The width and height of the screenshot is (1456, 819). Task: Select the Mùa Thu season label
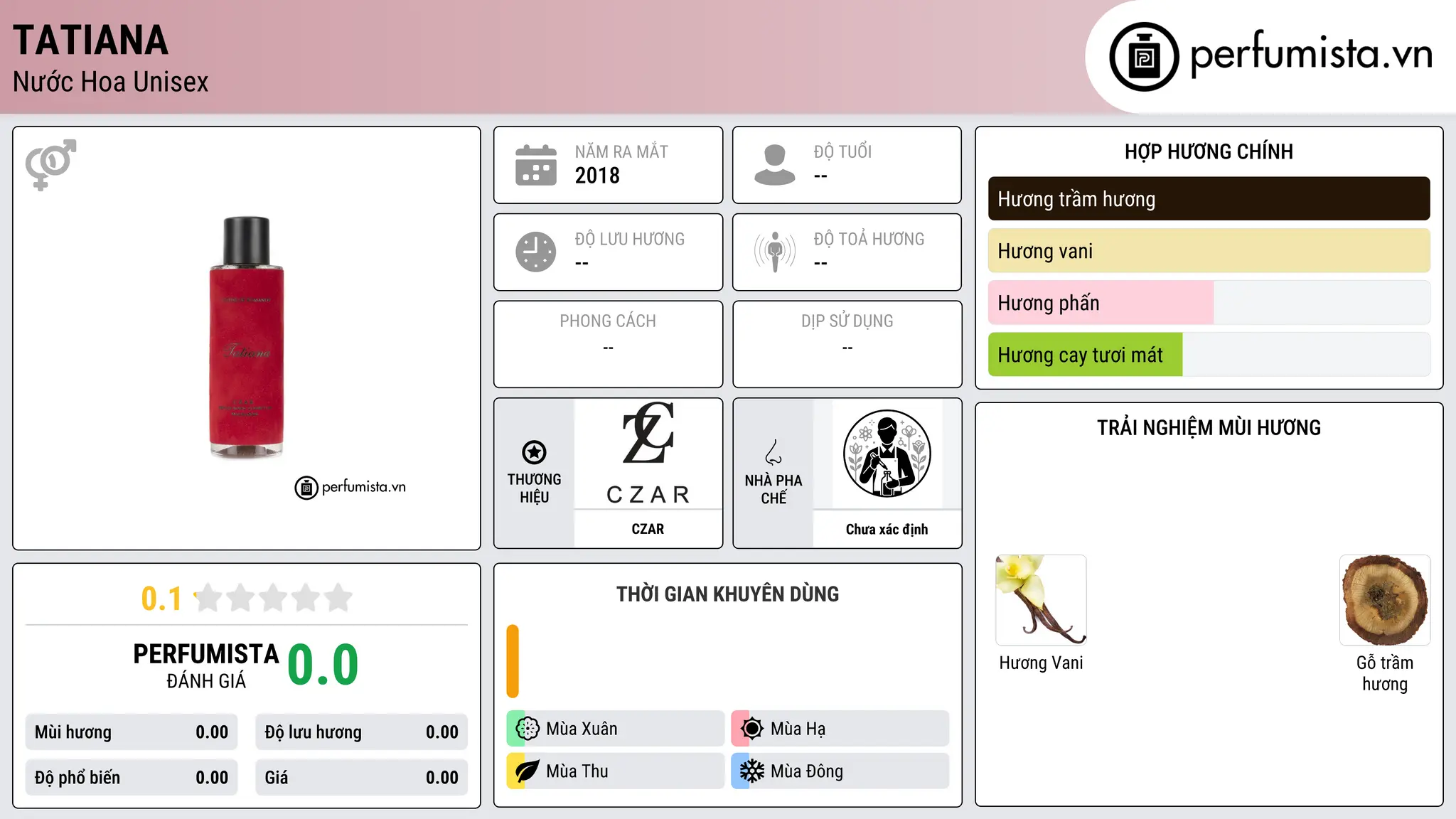click(x=577, y=771)
